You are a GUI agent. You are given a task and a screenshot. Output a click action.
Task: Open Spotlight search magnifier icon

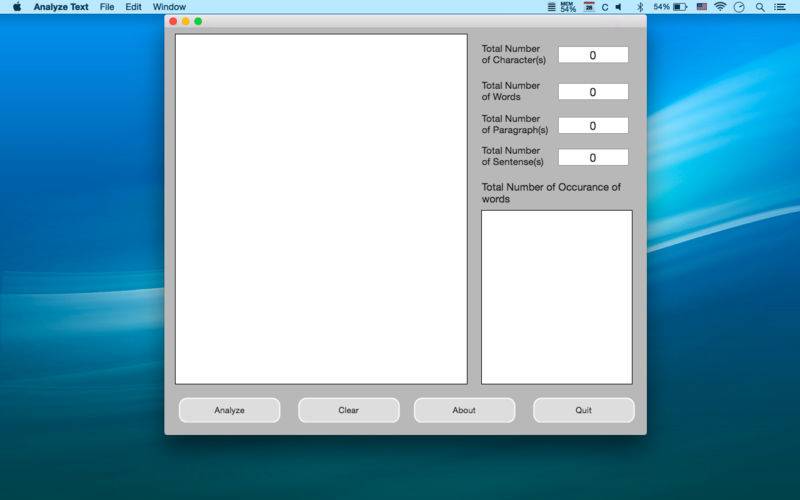(760, 7)
